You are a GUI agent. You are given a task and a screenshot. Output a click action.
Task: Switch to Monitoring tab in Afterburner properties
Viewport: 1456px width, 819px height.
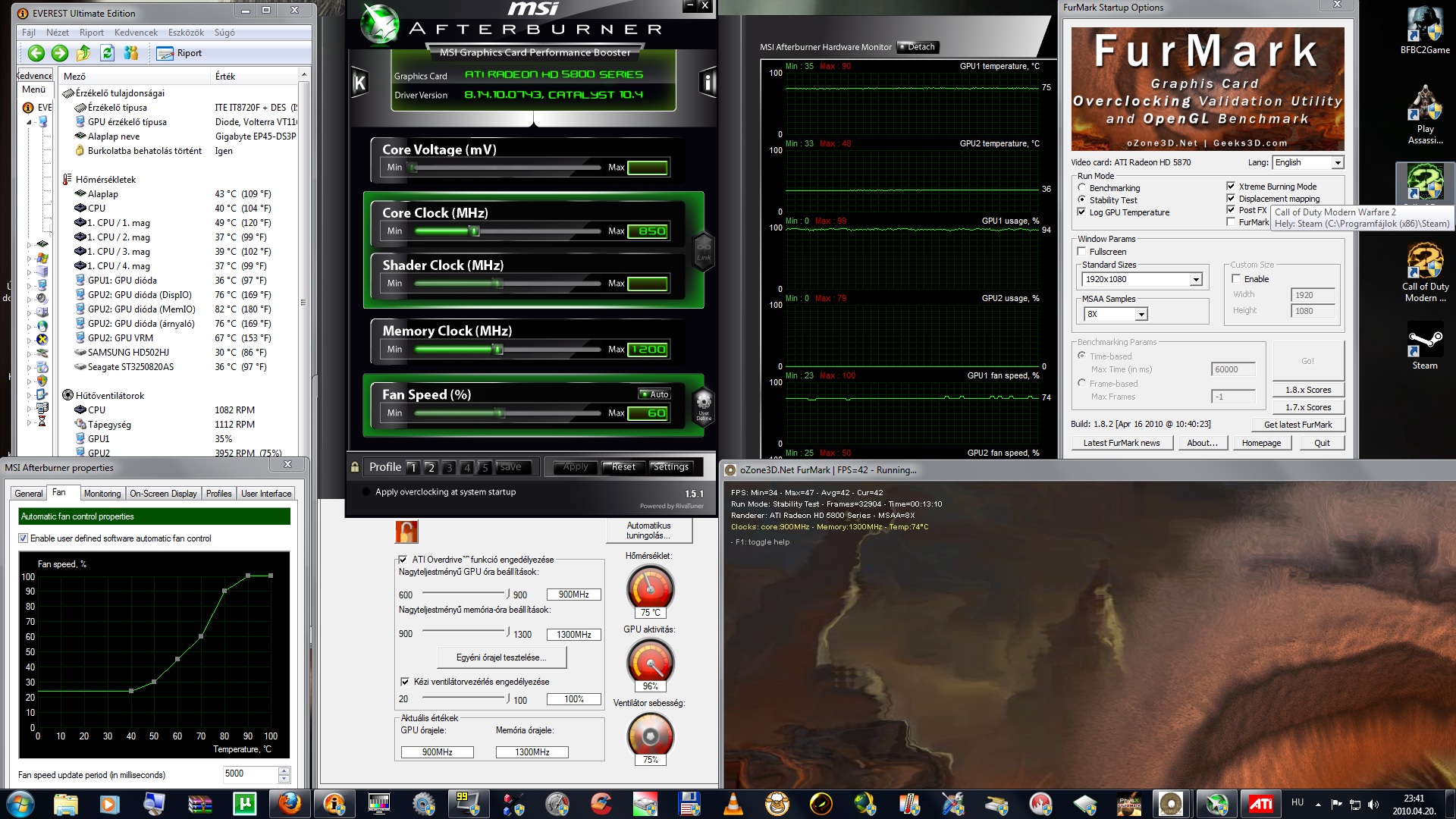(x=102, y=494)
